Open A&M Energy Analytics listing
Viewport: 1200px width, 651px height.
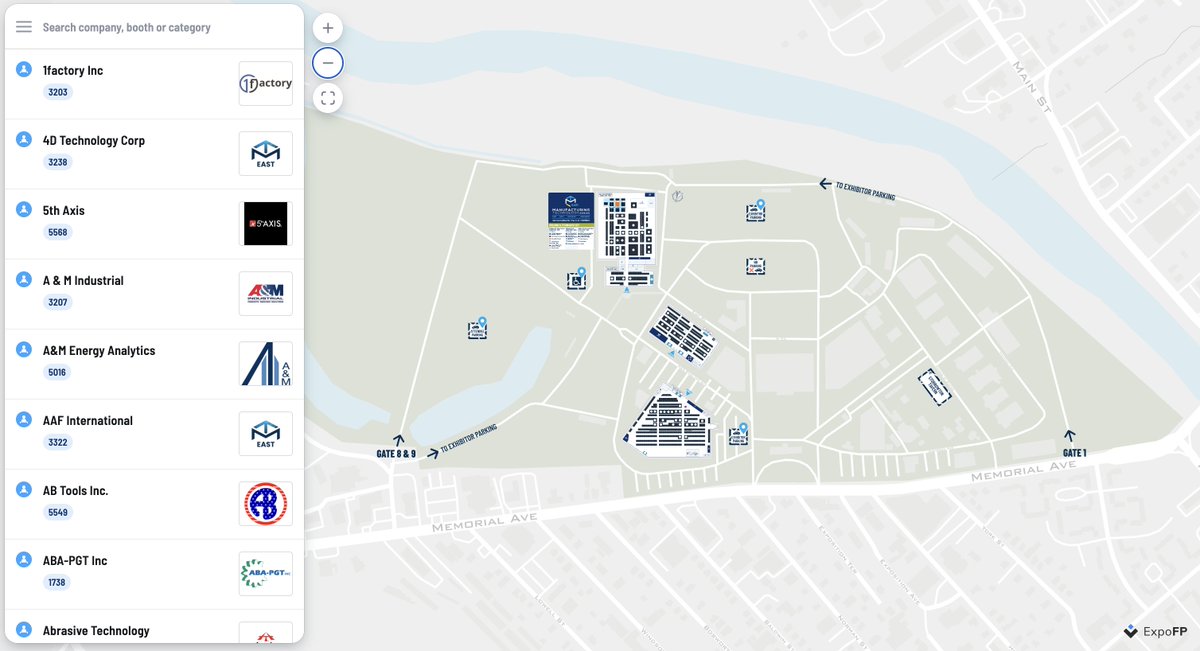coord(154,364)
